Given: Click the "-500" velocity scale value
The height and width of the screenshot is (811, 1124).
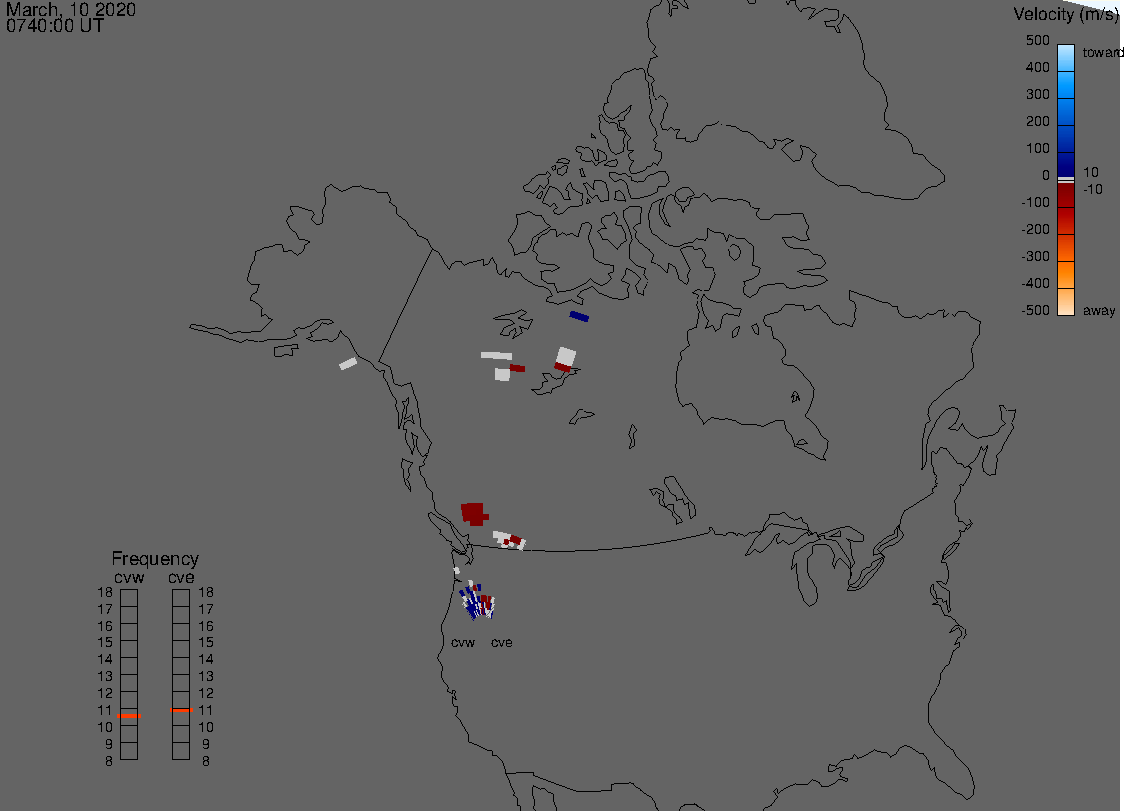Looking at the screenshot, I should point(1035,310).
